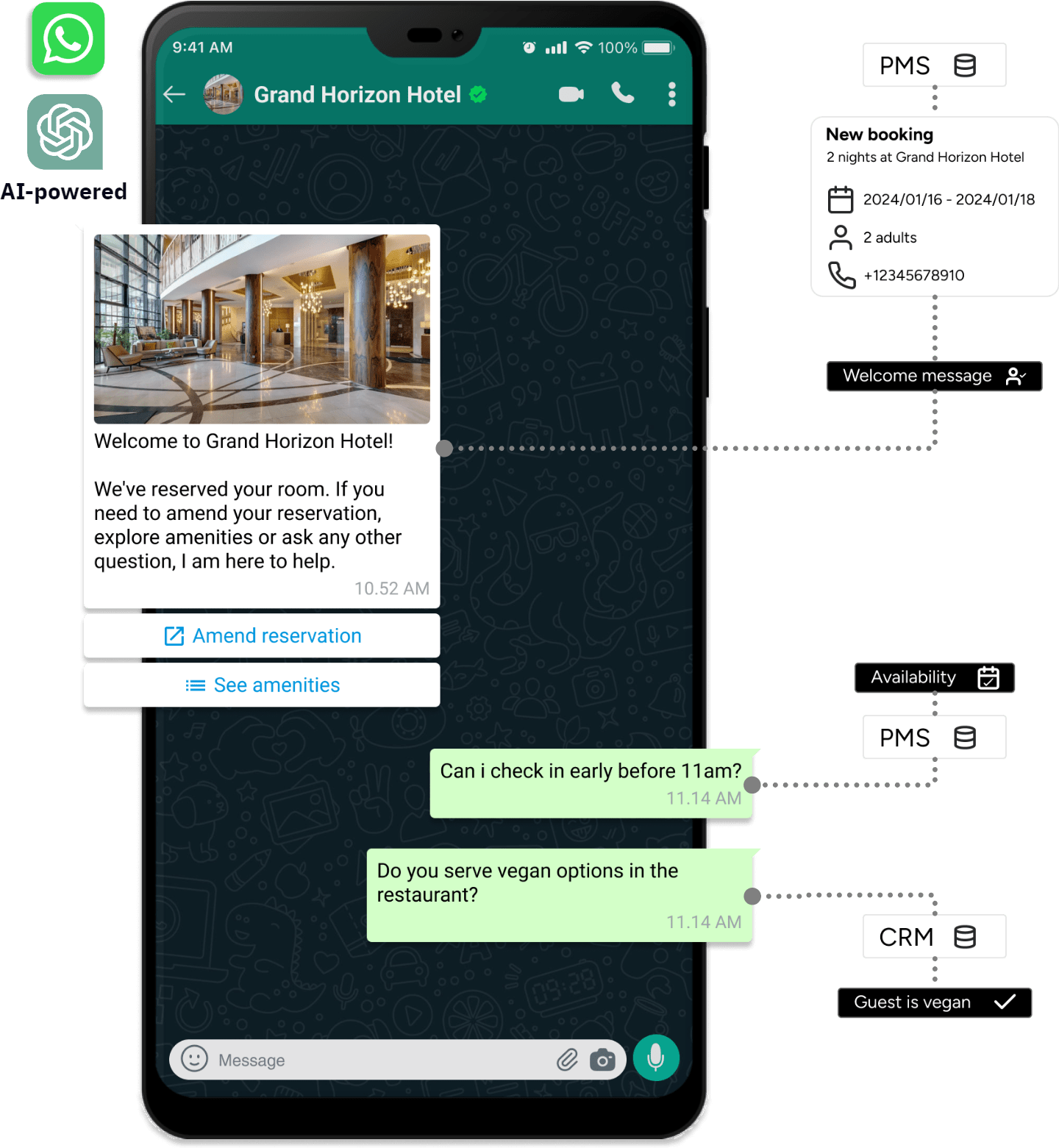The width and height of the screenshot is (1059, 1148).
Task: Select the vegan options question message
Action: [x=560, y=895]
